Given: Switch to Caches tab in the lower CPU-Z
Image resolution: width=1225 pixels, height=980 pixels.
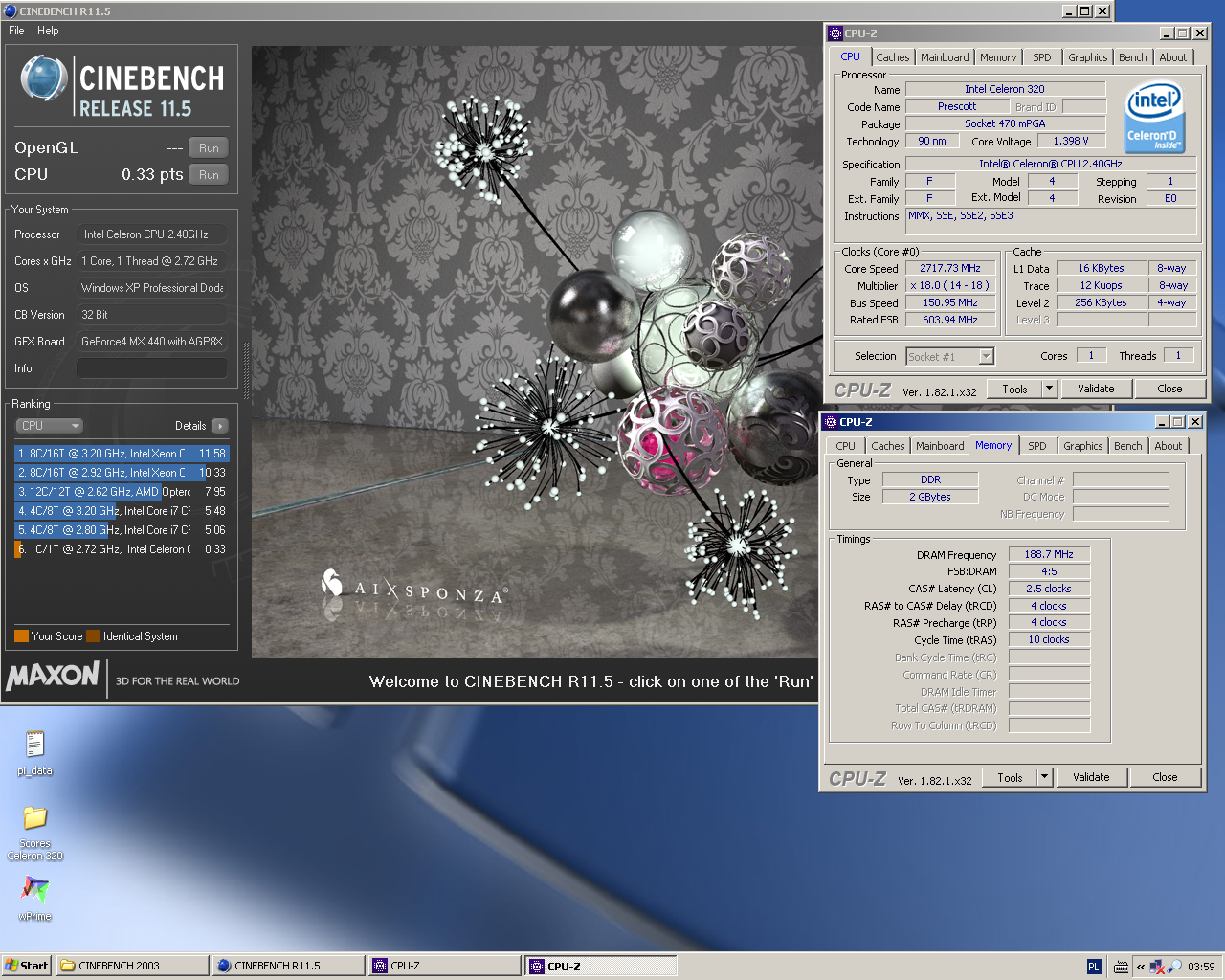Looking at the screenshot, I should pos(888,446).
